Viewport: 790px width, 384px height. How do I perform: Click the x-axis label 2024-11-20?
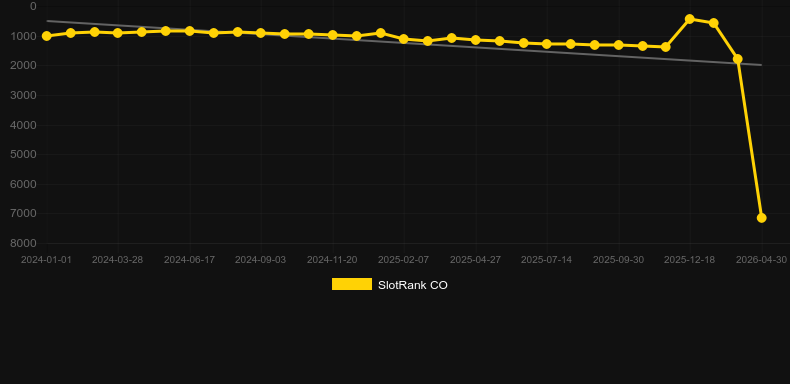point(333,260)
